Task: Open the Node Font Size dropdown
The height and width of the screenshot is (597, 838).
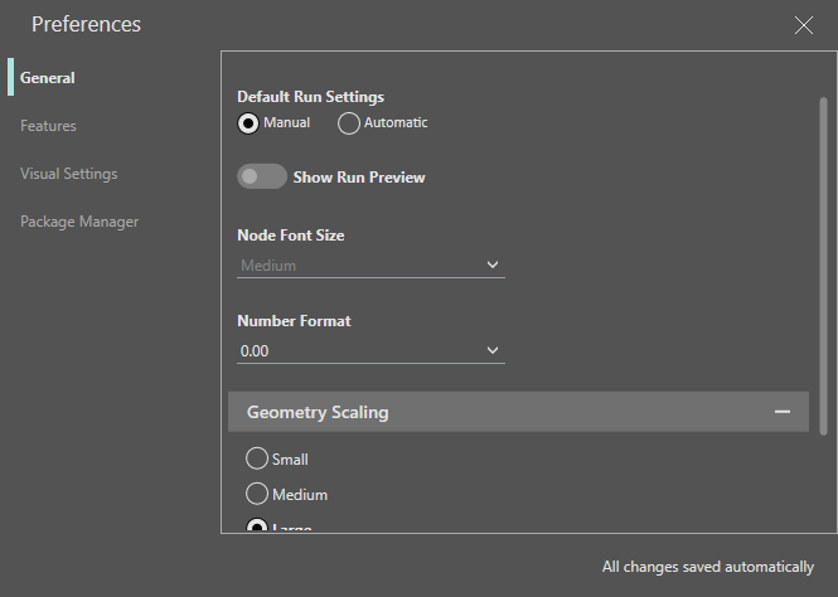Action: (x=371, y=265)
